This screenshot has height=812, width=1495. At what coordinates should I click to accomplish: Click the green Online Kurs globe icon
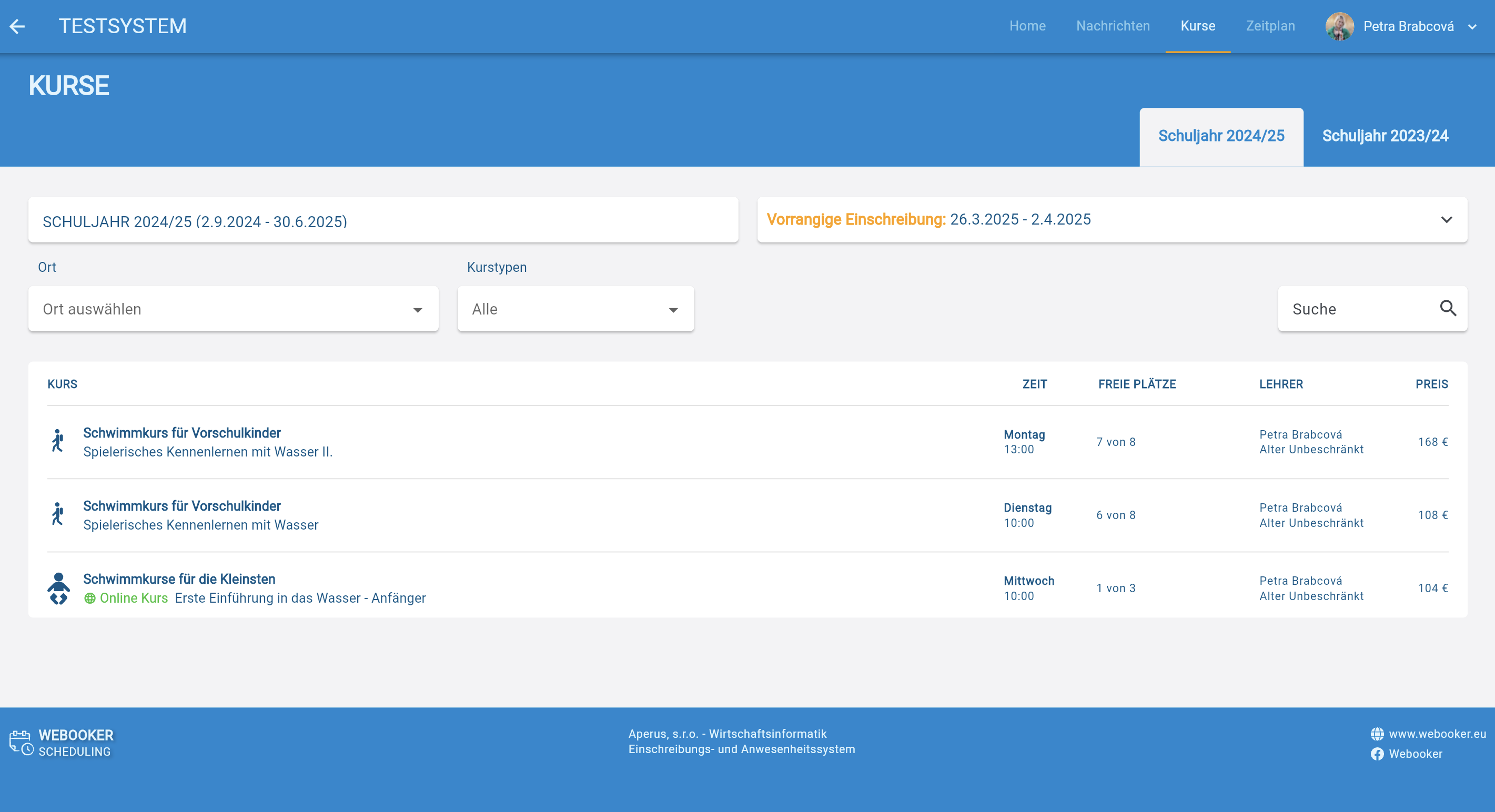pyautogui.click(x=89, y=598)
